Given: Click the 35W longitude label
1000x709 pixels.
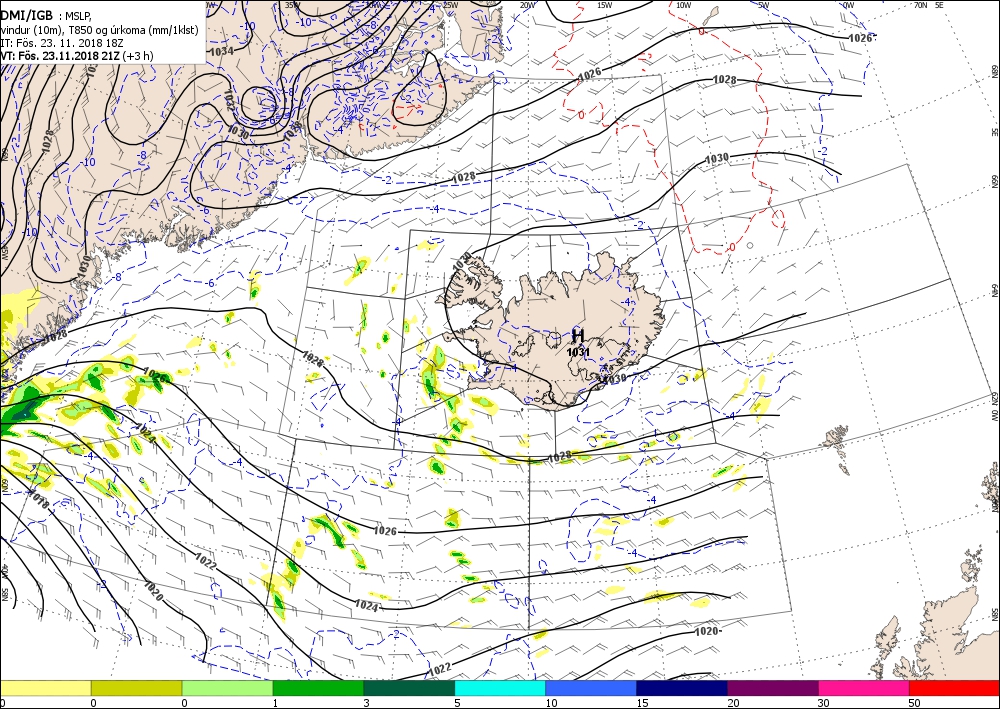Looking at the screenshot, I should coord(292,5).
